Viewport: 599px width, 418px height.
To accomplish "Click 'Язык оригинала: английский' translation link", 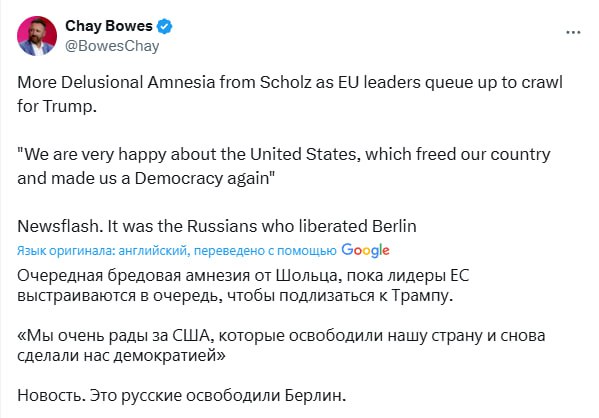I will tap(102, 251).
